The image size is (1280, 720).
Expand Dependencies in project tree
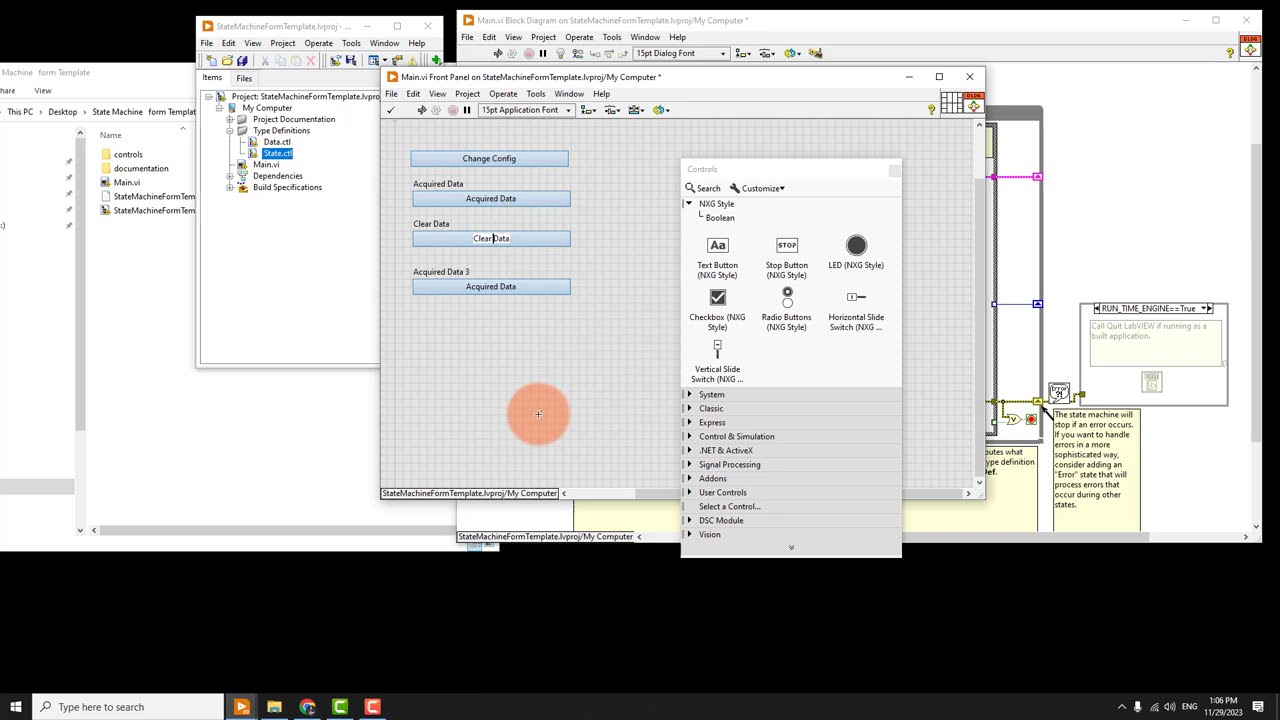click(x=230, y=176)
